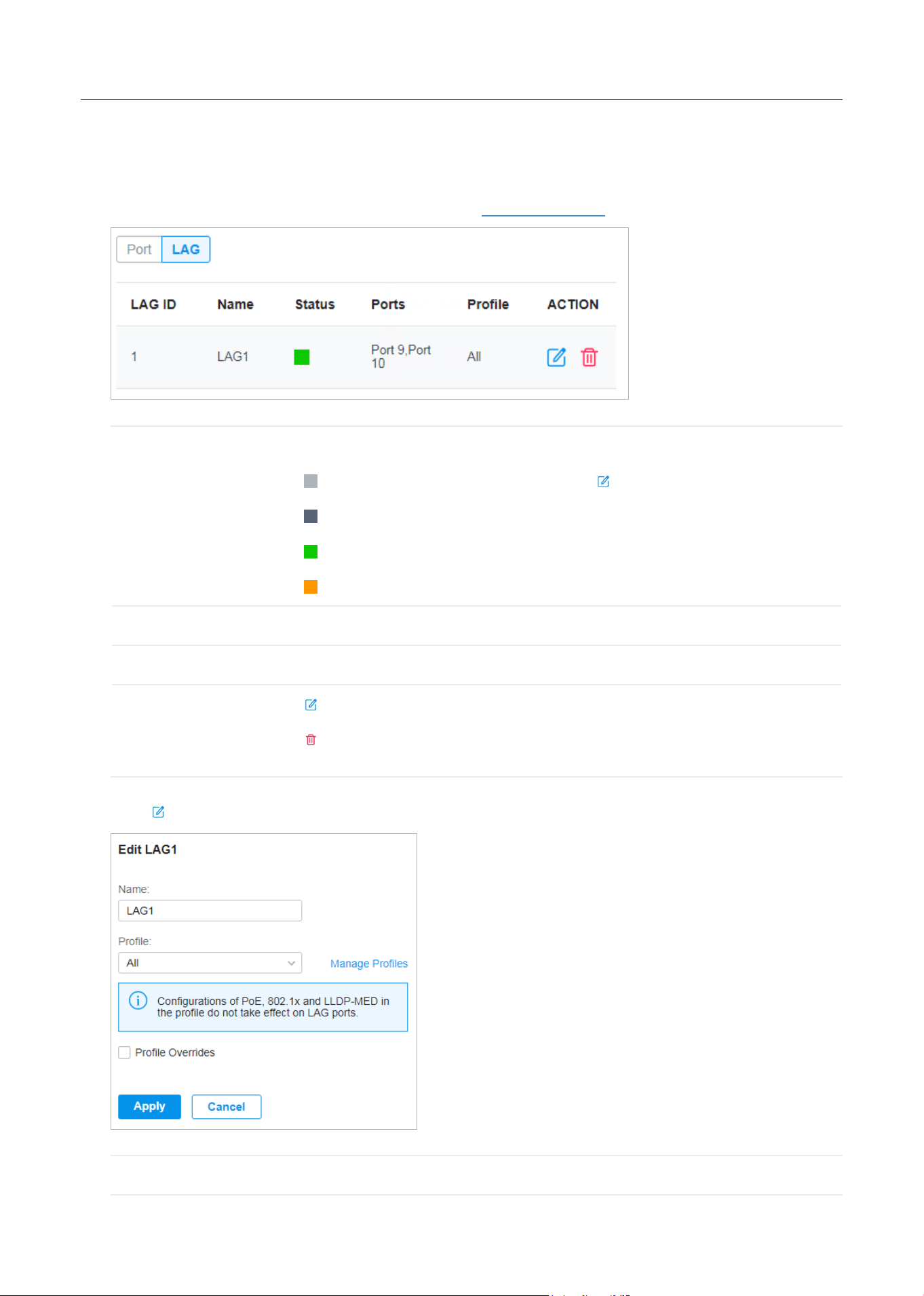
Task: Click the trash icon in action legend
Action: pos(311,740)
